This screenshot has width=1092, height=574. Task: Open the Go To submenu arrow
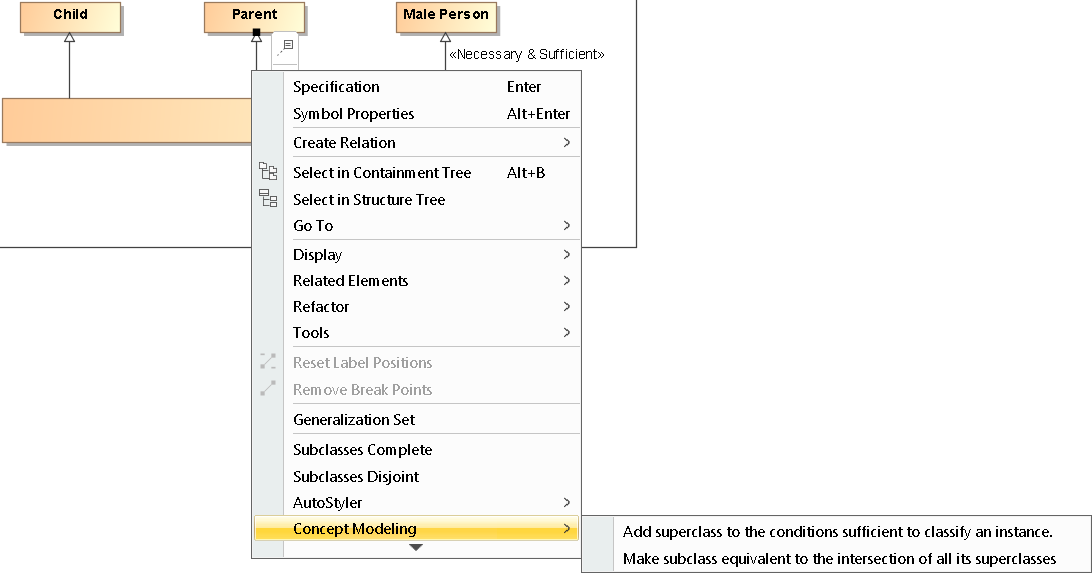point(567,226)
